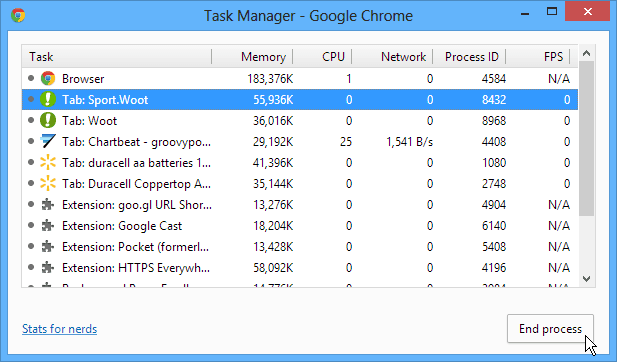Screen dimensions: 617x362
Task: Select the Extension: goo.gl URL Shor... row
Action: pyautogui.click(x=300, y=205)
